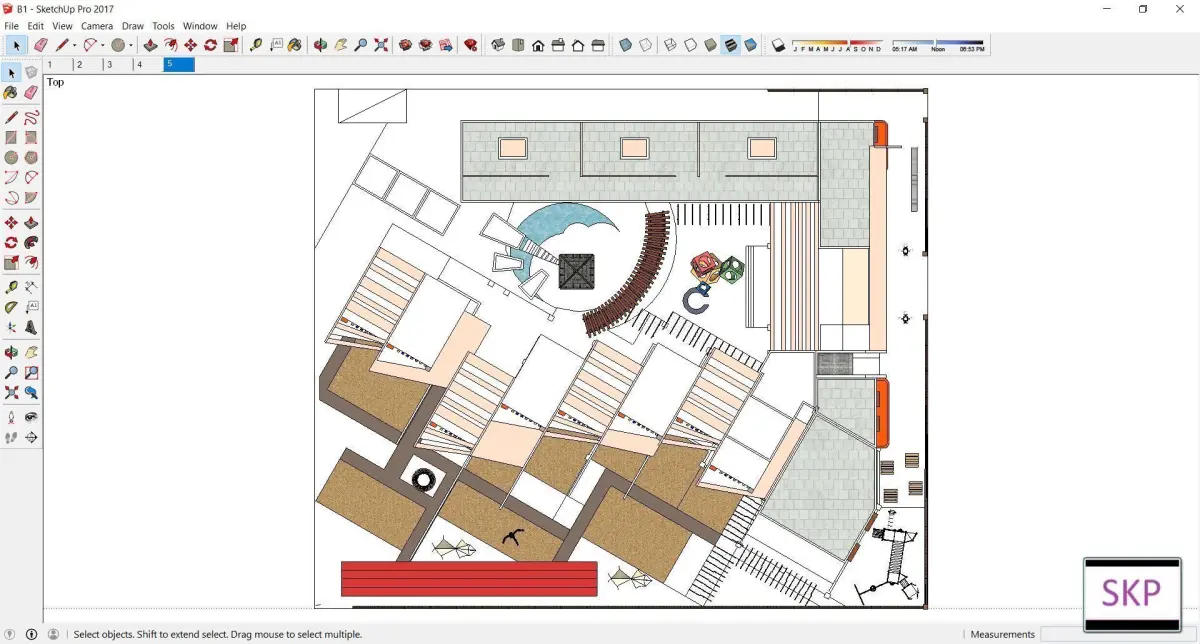Image resolution: width=1200 pixels, height=644 pixels.
Task: Select the Pie tool in the left palette
Action: [31, 198]
